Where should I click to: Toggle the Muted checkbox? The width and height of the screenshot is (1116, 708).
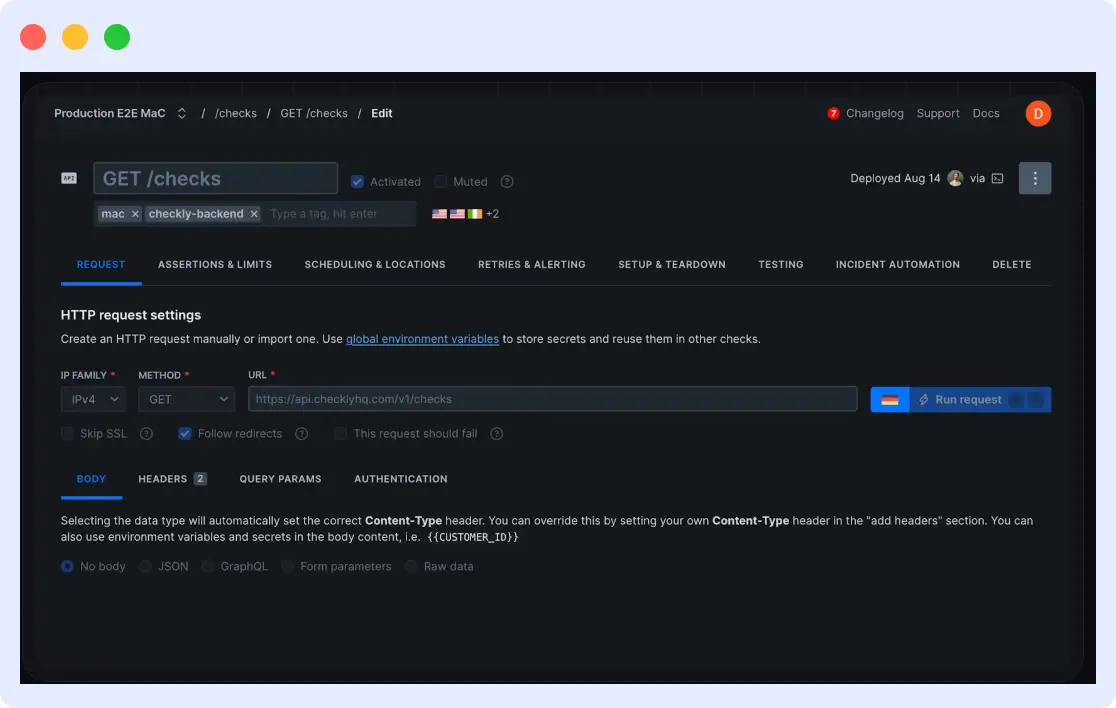coord(441,181)
